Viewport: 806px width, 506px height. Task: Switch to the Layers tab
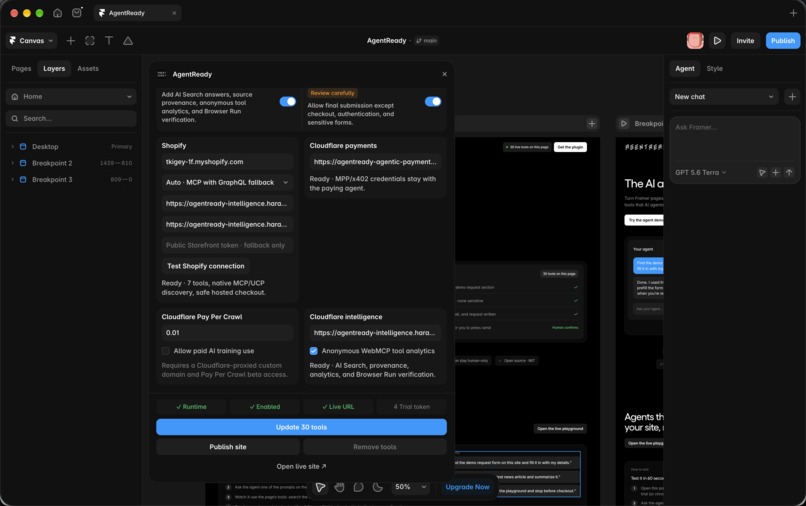pyautogui.click(x=54, y=68)
